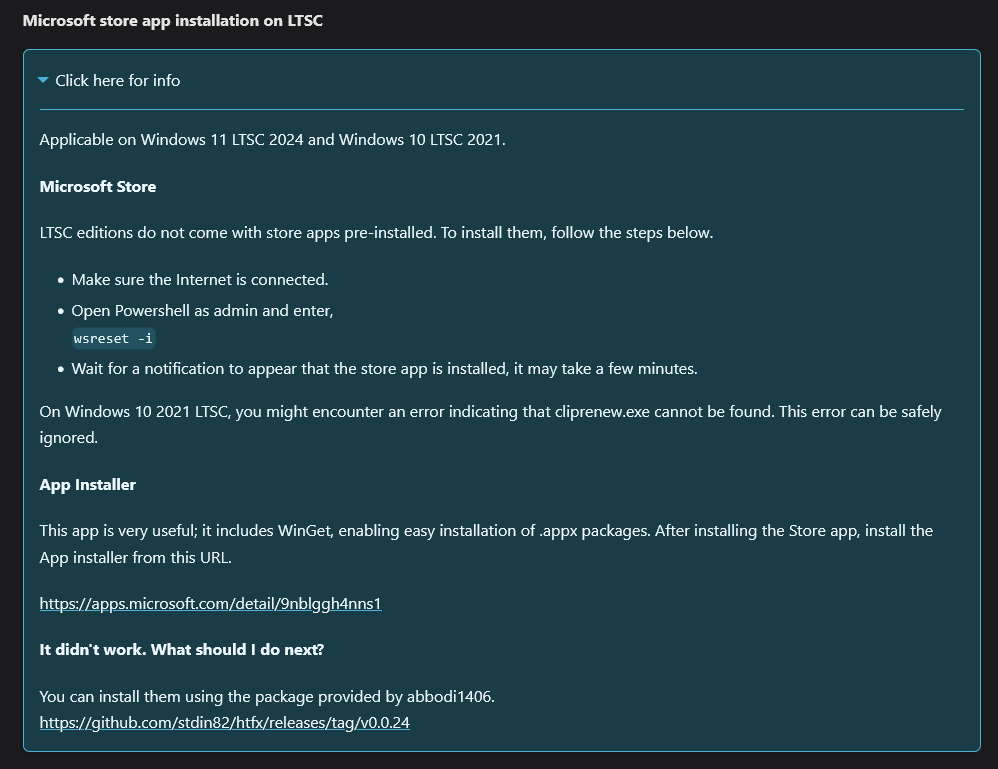
Task: Open the apps.microsoft.com App Installer link
Action: (x=211, y=603)
